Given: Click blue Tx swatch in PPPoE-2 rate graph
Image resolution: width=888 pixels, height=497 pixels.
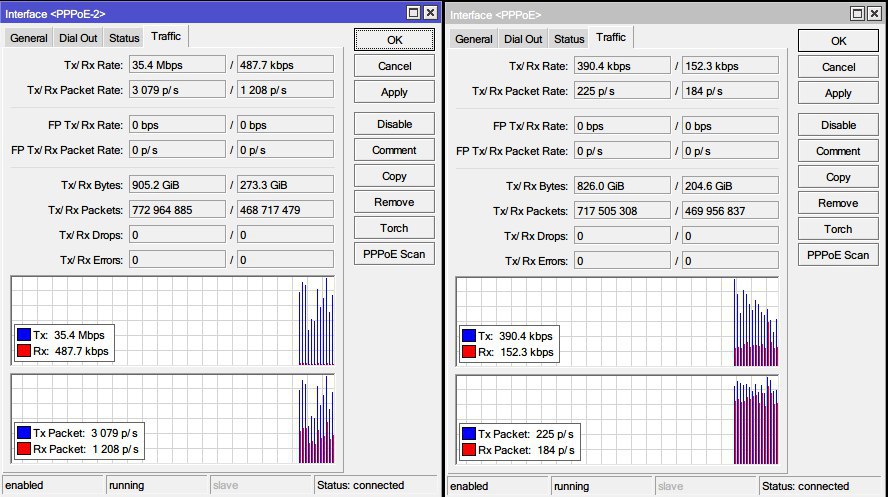Looking at the screenshot, I should [24, 334].
